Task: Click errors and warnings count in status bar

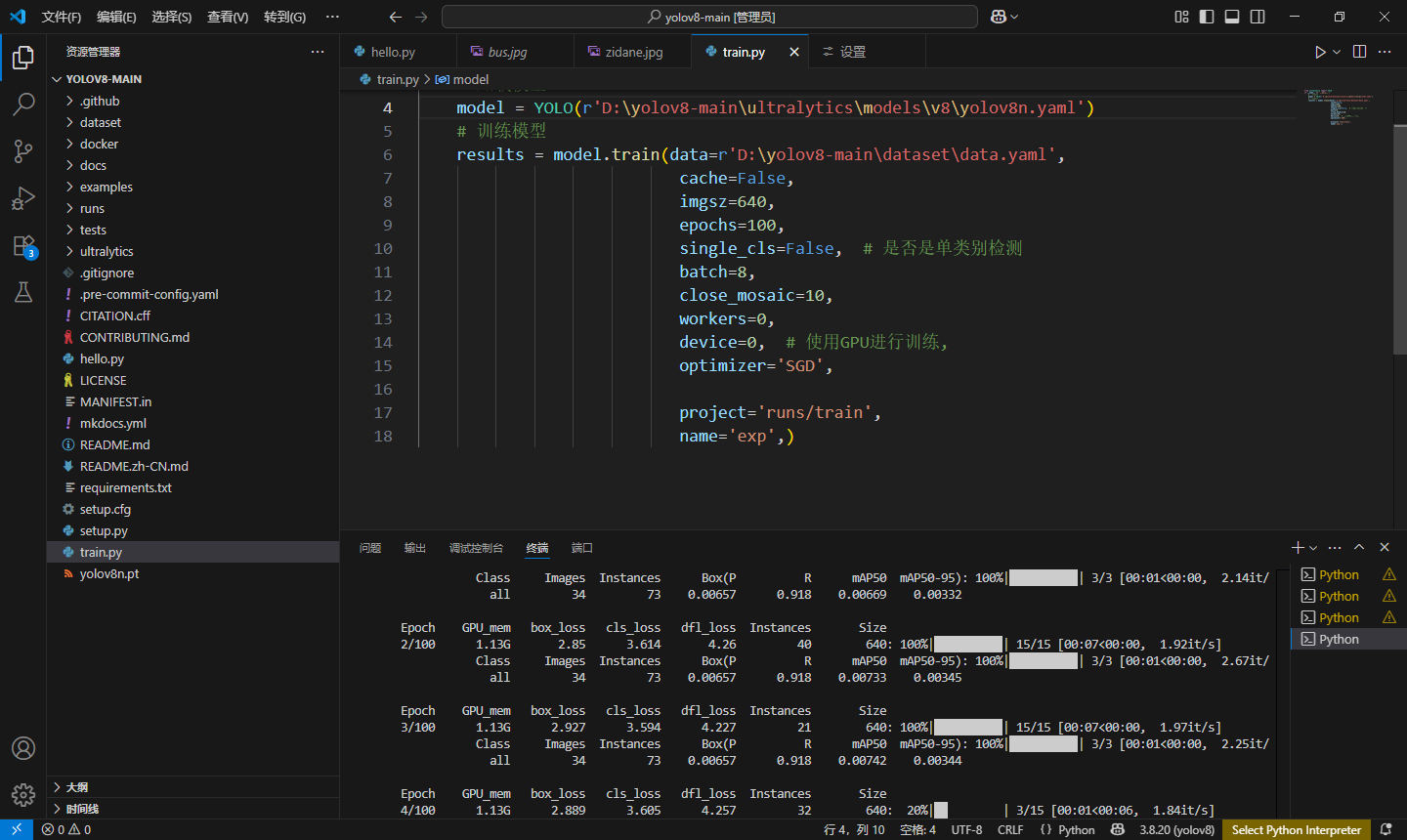Action: point(66,829)
